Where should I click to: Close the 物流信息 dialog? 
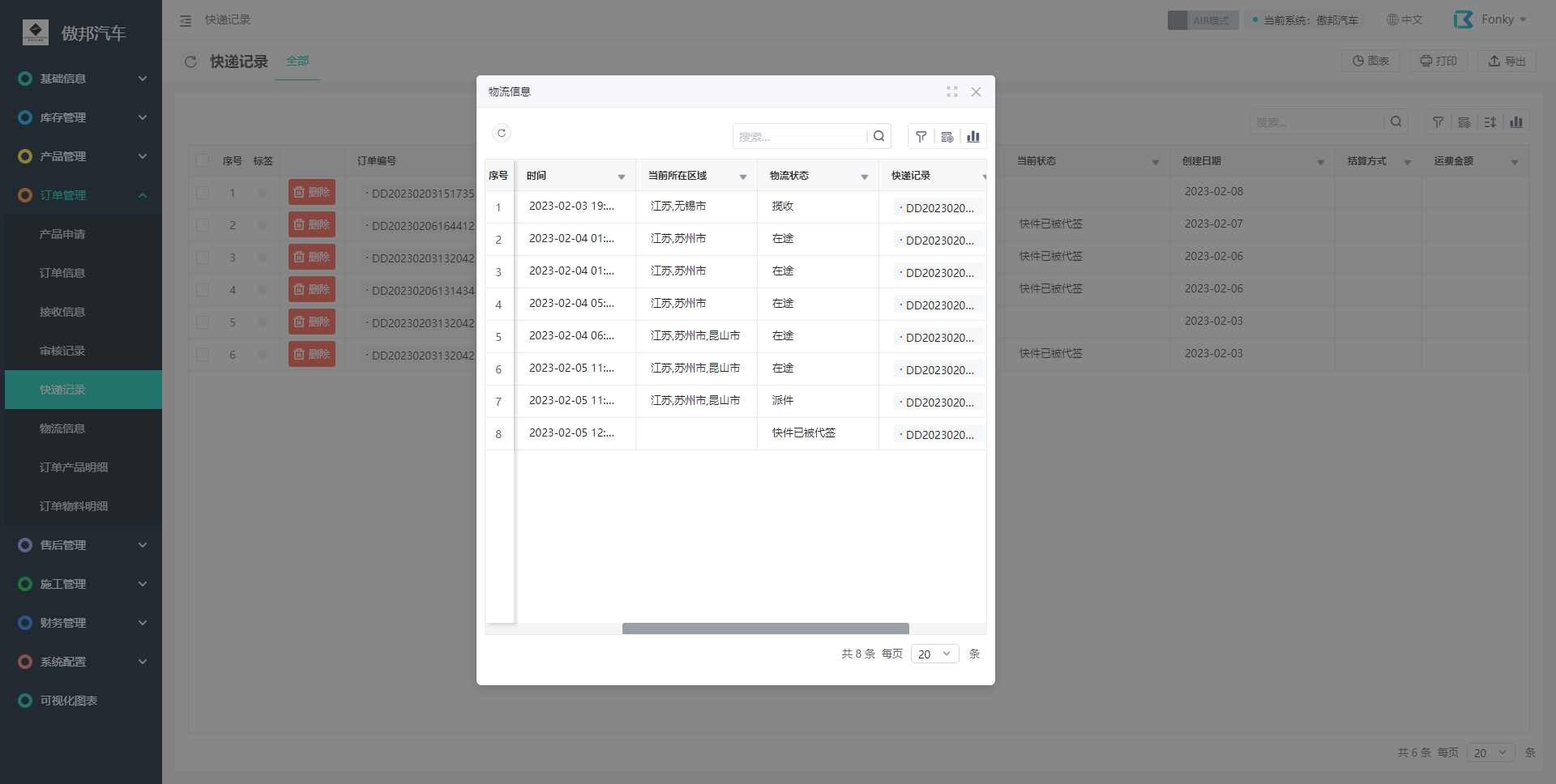pos(976,92)
